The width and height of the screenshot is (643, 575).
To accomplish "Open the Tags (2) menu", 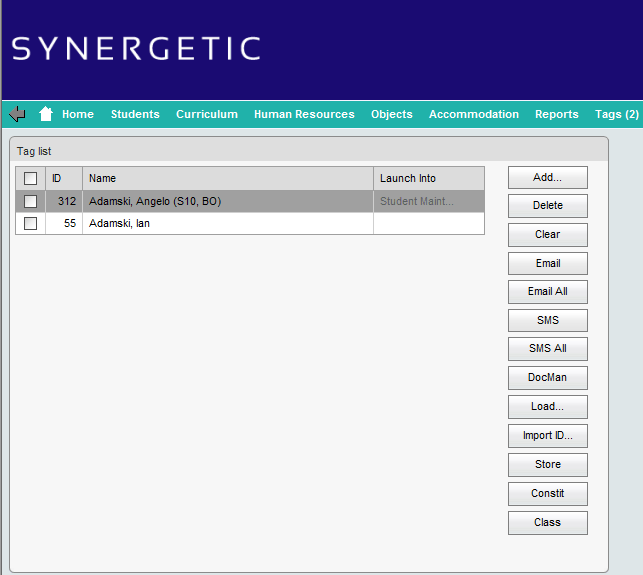I will click(x=617, y=114).
